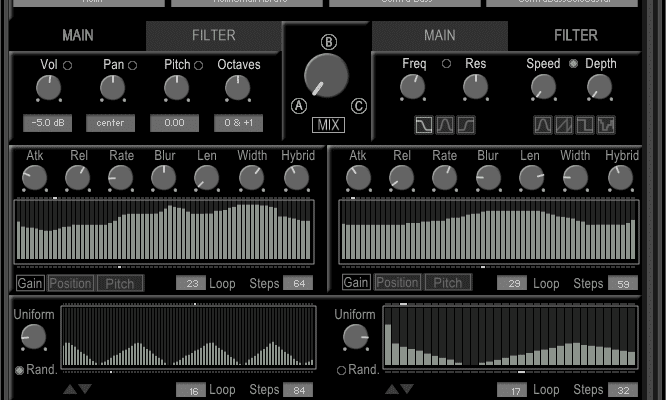Choose the random LFO waveform icon
The height and width of the screenshot is (400, 666).
coord(606,125)
